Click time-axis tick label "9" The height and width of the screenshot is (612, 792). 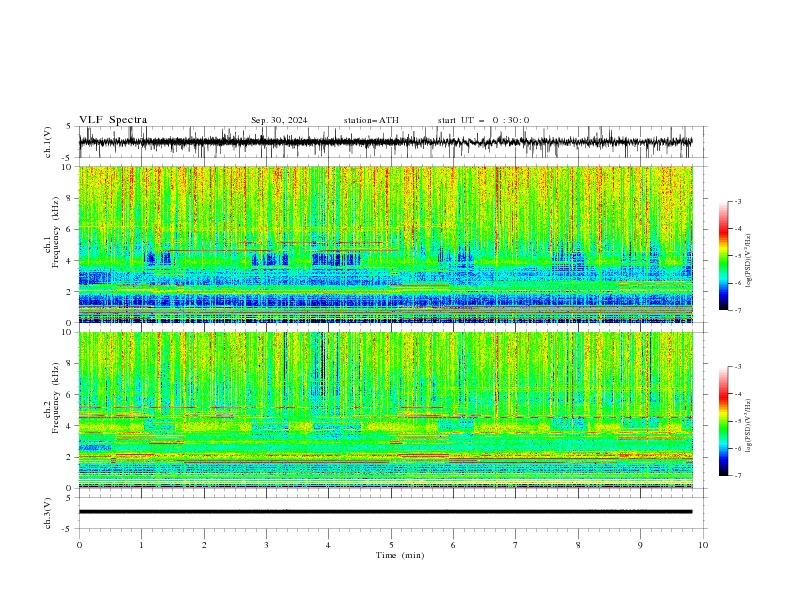(x=640, y=545)
